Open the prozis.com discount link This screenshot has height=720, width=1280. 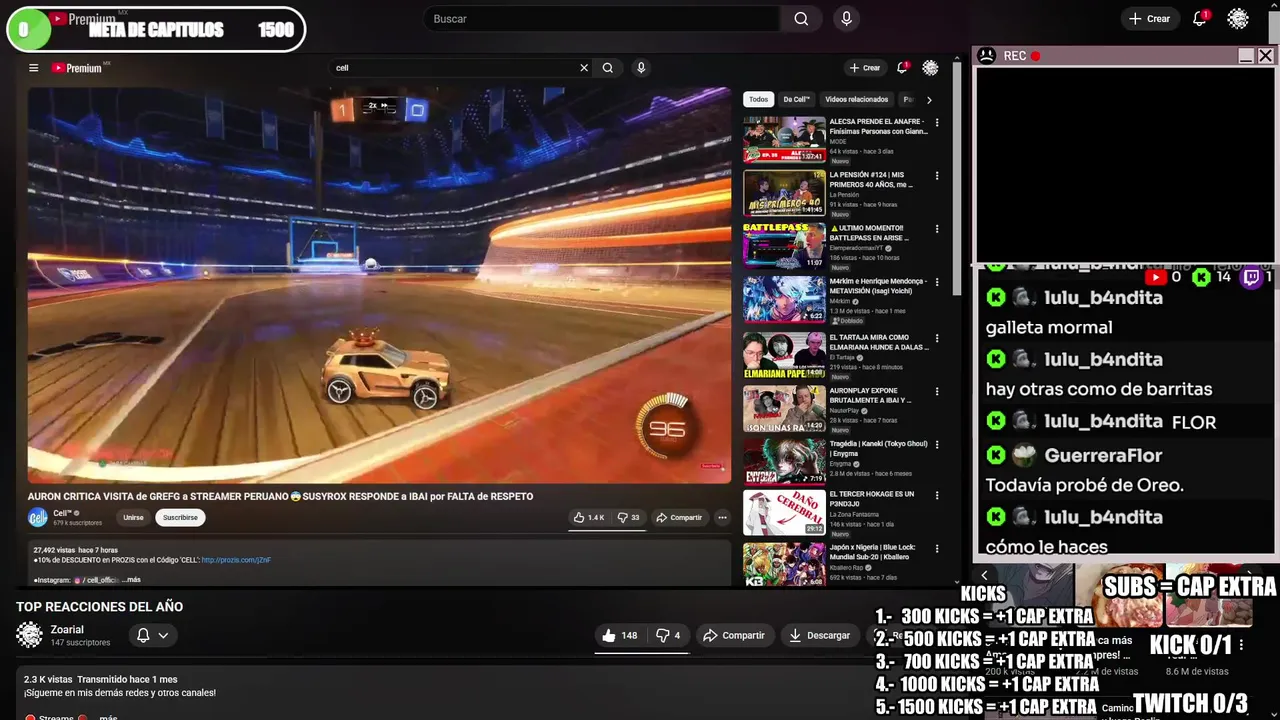(236, 560)
